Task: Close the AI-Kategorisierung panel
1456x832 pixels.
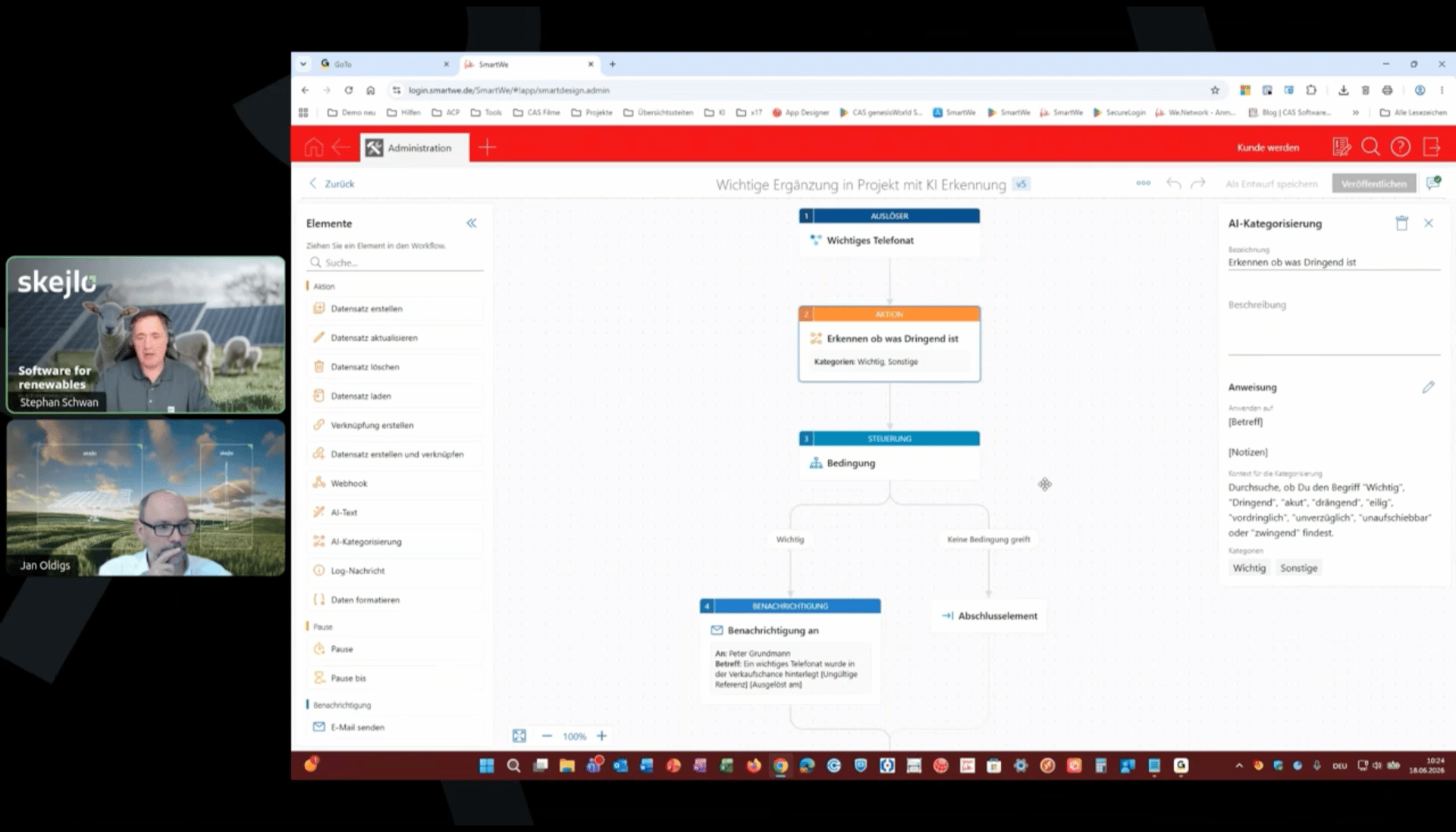Action: click(1428, 223)
